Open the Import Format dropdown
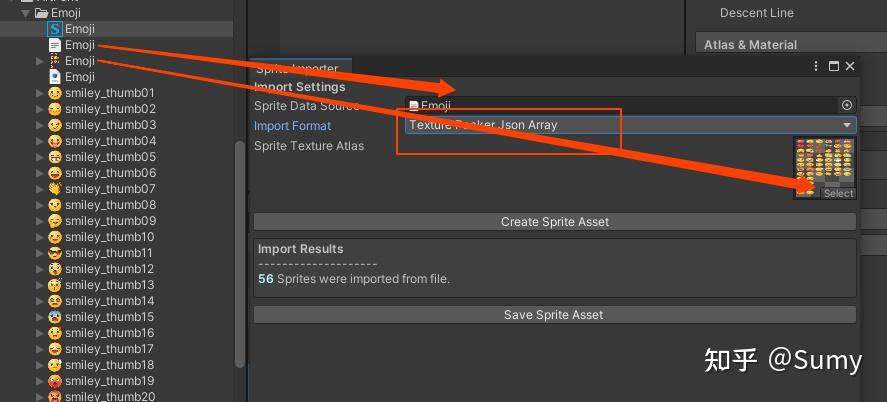The width and height of the screenshot is (887, 402). point(630,125)
